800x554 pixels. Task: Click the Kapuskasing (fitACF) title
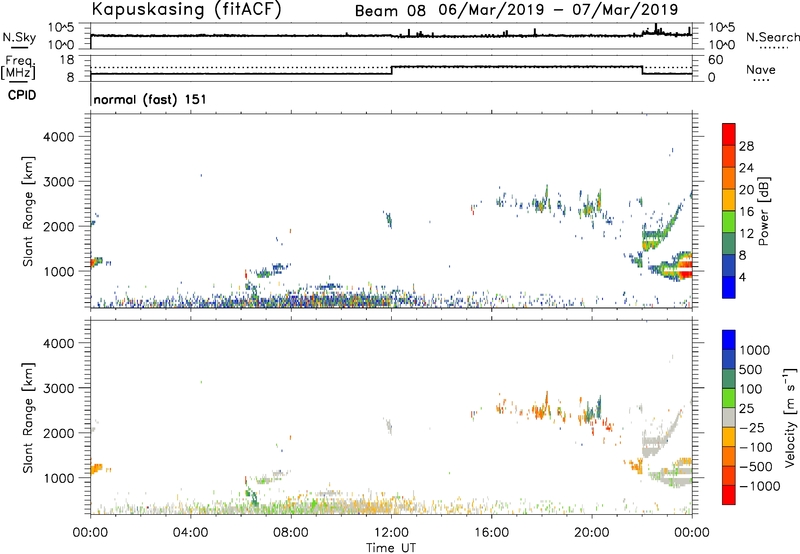[186, 9]
